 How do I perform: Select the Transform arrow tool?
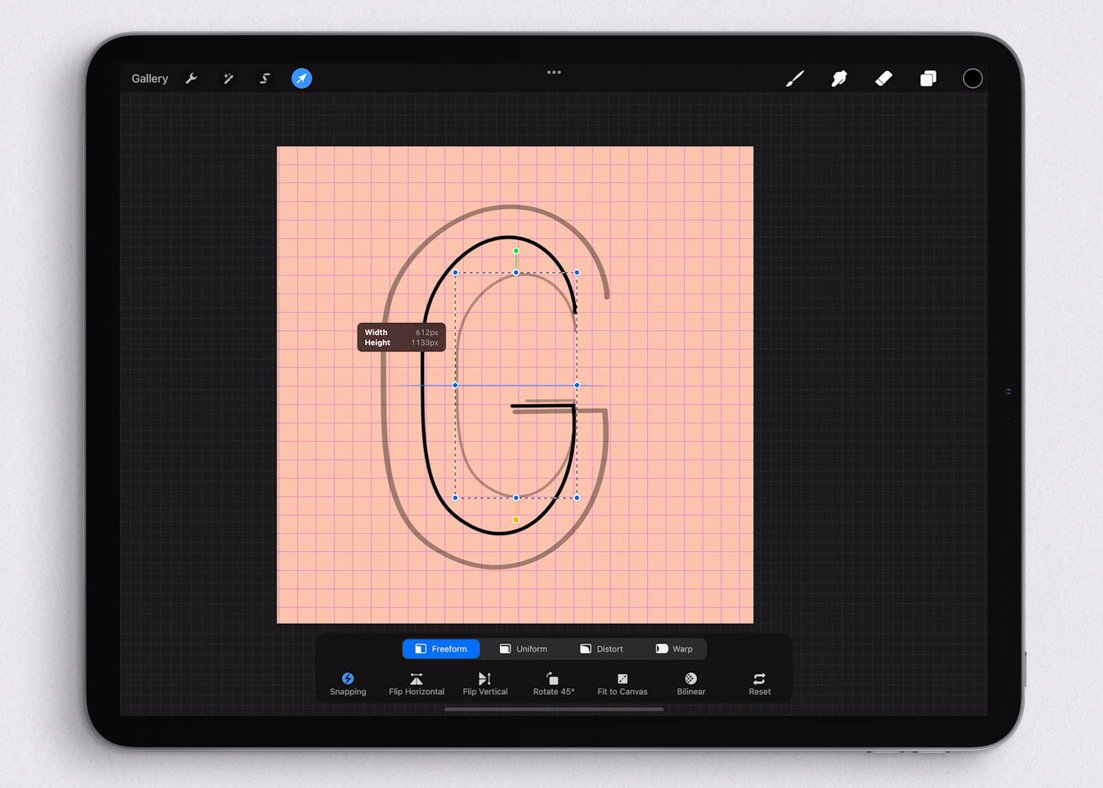[301, 78]
